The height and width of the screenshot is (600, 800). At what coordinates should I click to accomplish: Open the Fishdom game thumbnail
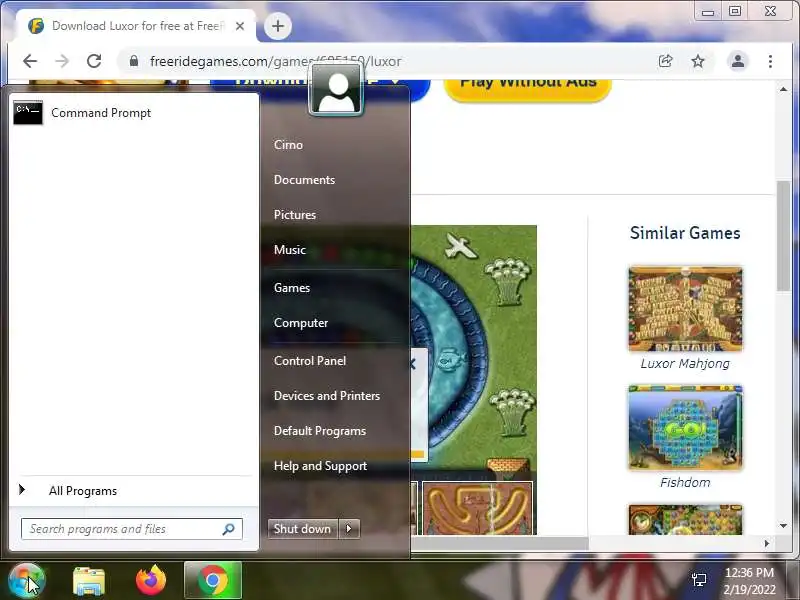[x=685, y=428]
